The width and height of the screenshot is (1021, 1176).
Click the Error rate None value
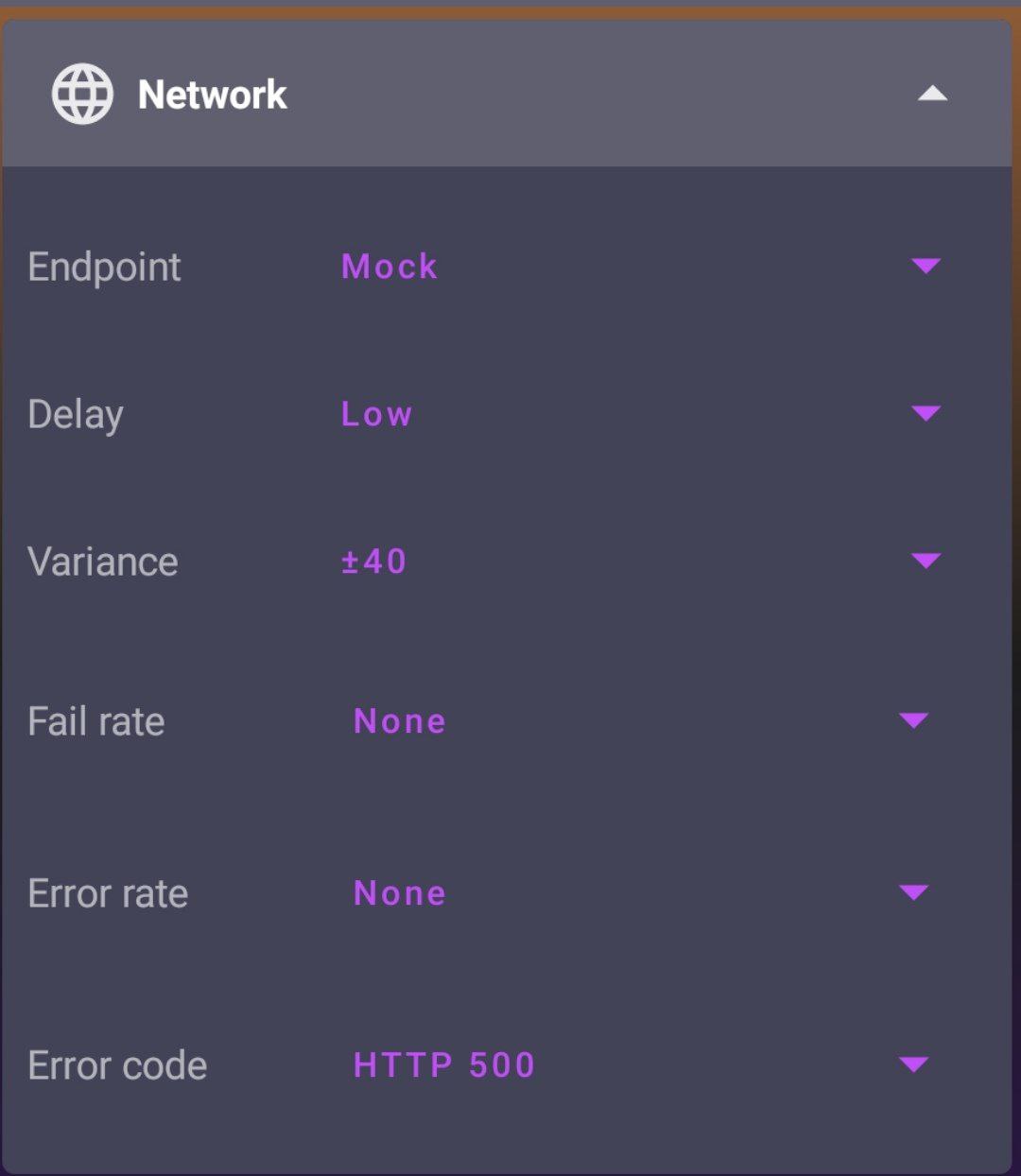coord(399,893)
